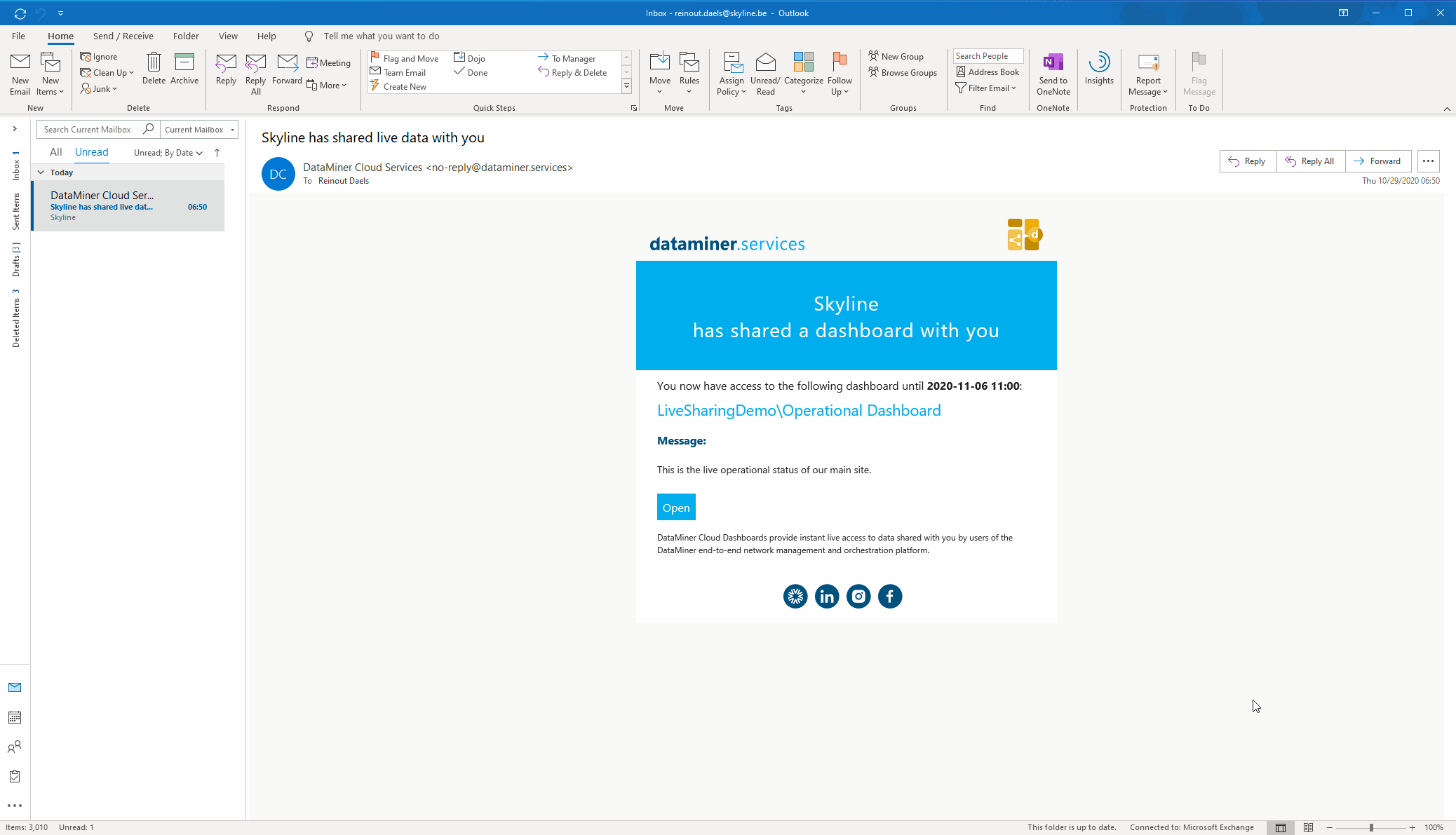The image size is (1456, 835).
Task: Click the Search People field
Action: point(987,56)
